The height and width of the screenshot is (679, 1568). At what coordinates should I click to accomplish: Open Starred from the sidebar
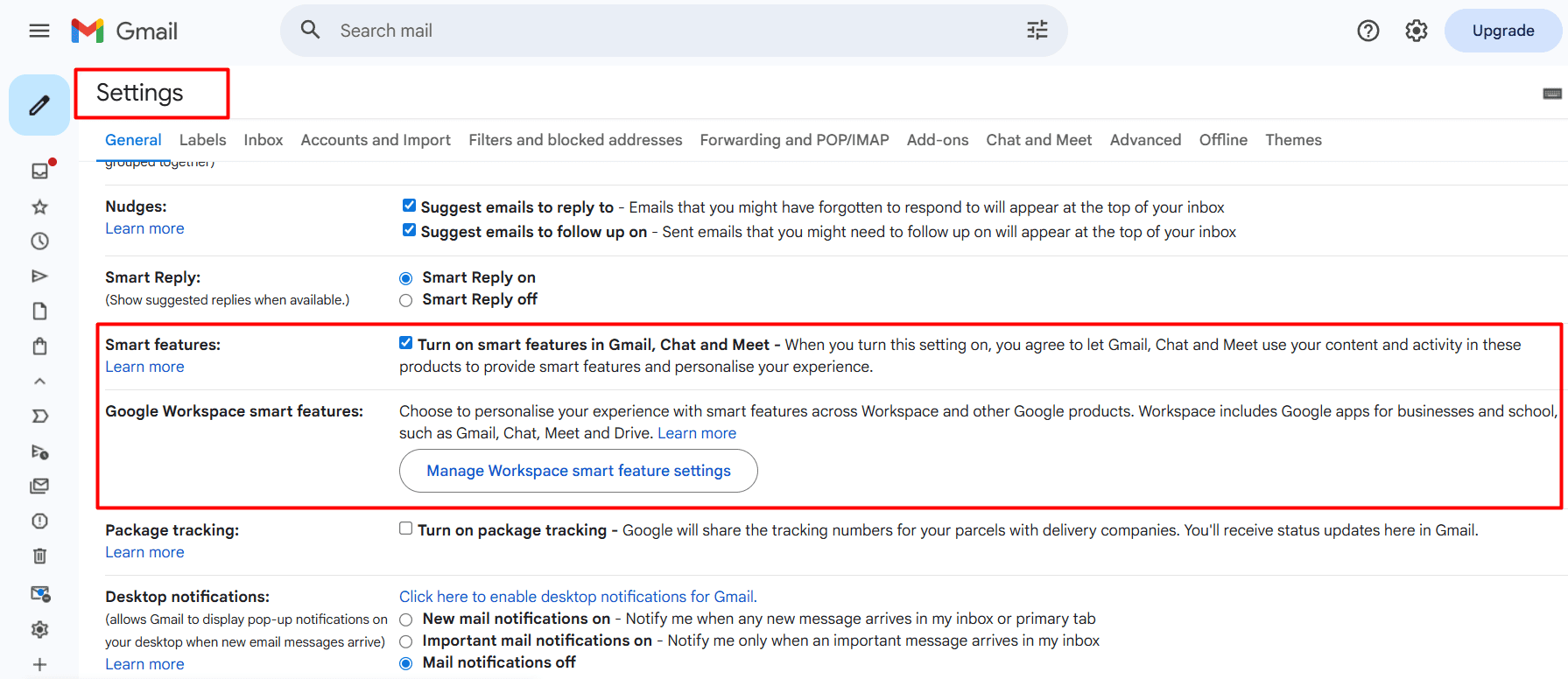[39, 206]
